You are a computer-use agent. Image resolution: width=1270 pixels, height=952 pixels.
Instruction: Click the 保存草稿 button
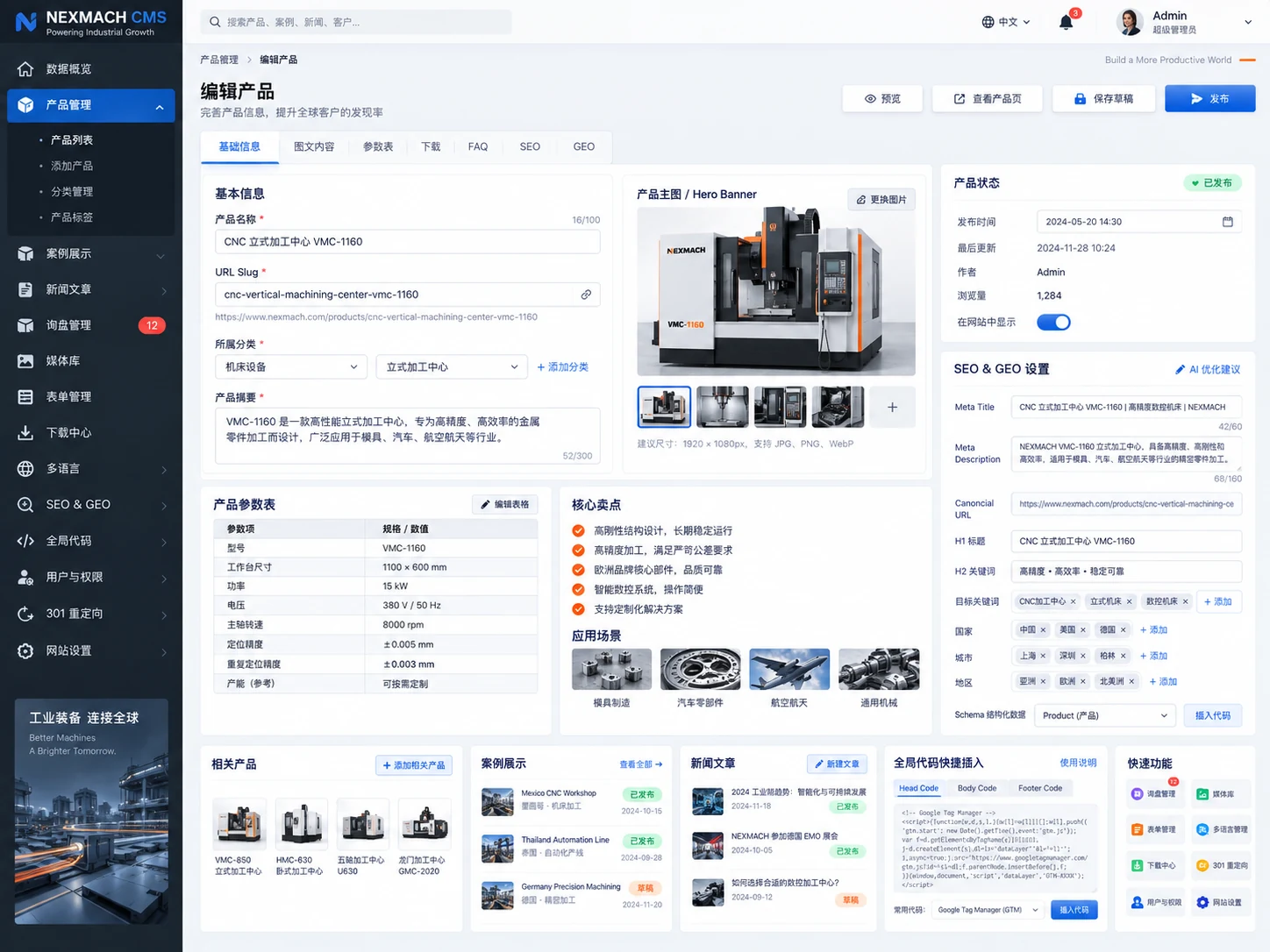(x=1103, y=98)
